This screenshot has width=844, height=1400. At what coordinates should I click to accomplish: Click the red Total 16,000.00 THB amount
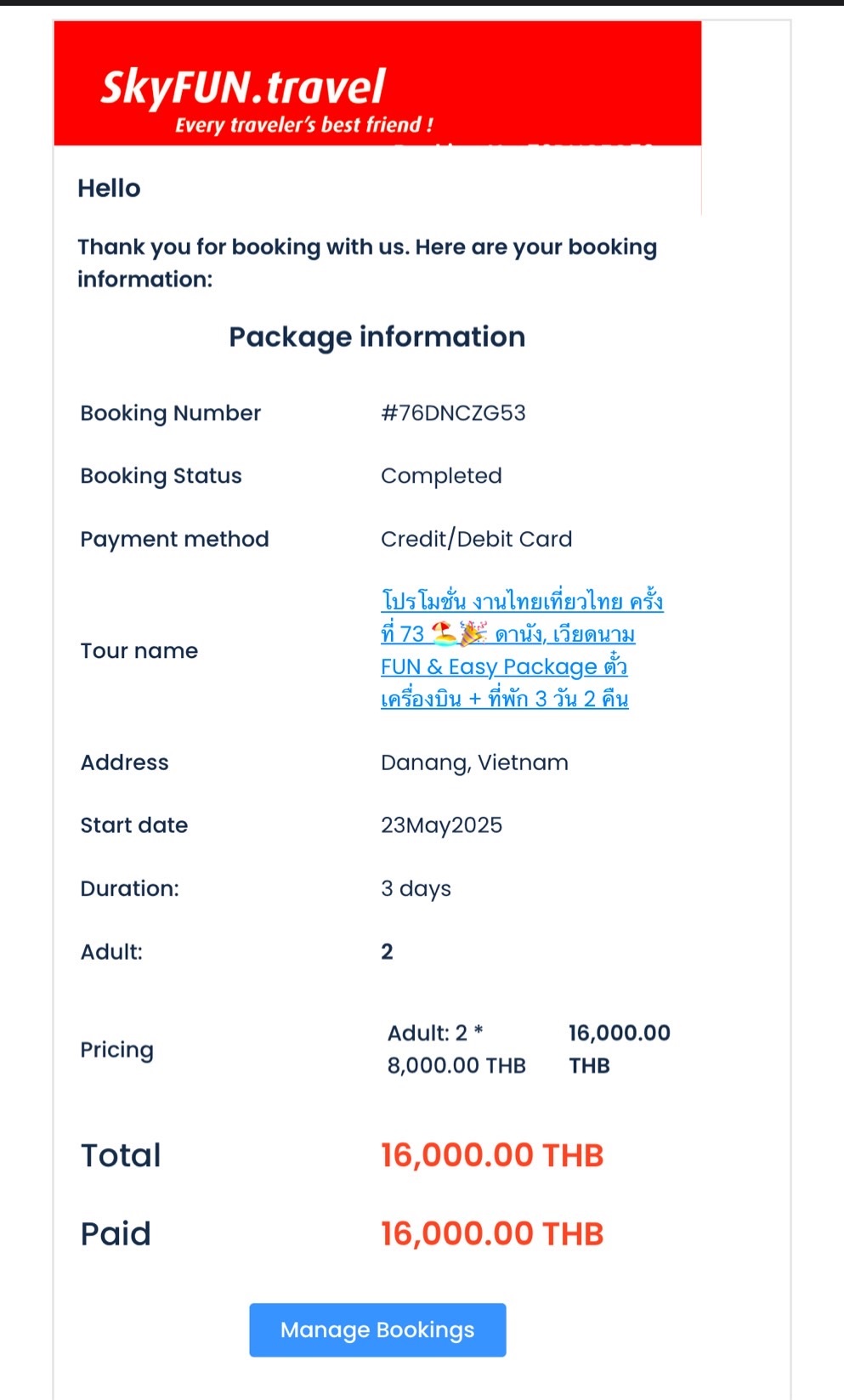coord(492,1155)
